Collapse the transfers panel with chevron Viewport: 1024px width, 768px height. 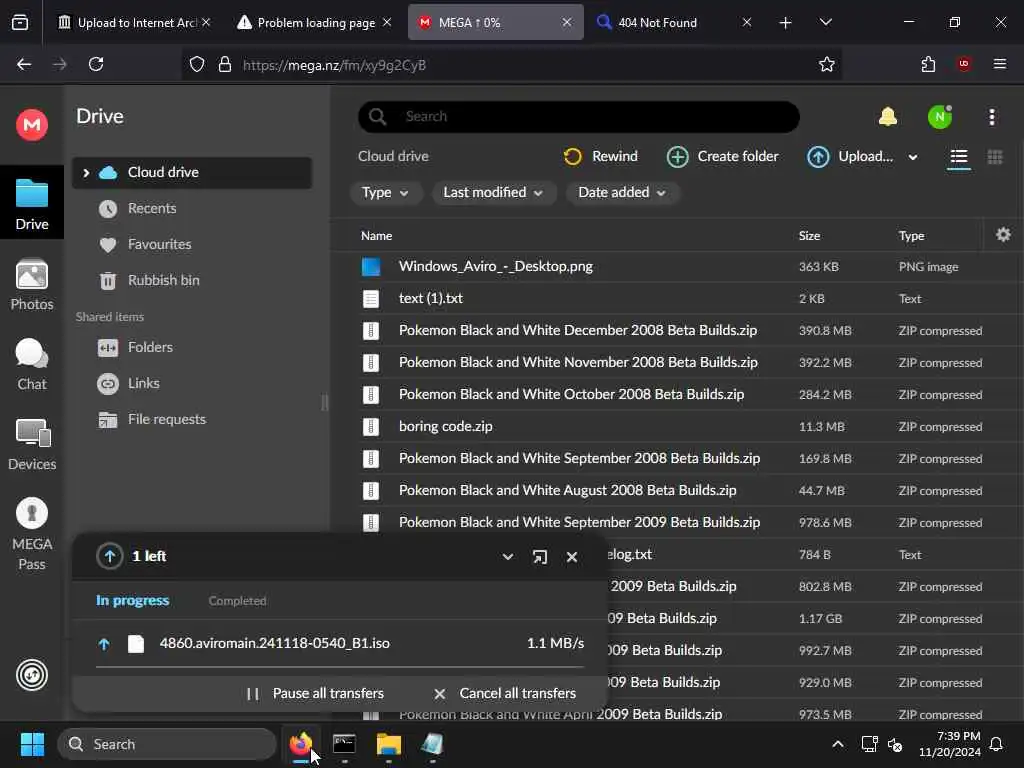pos(507,556)
